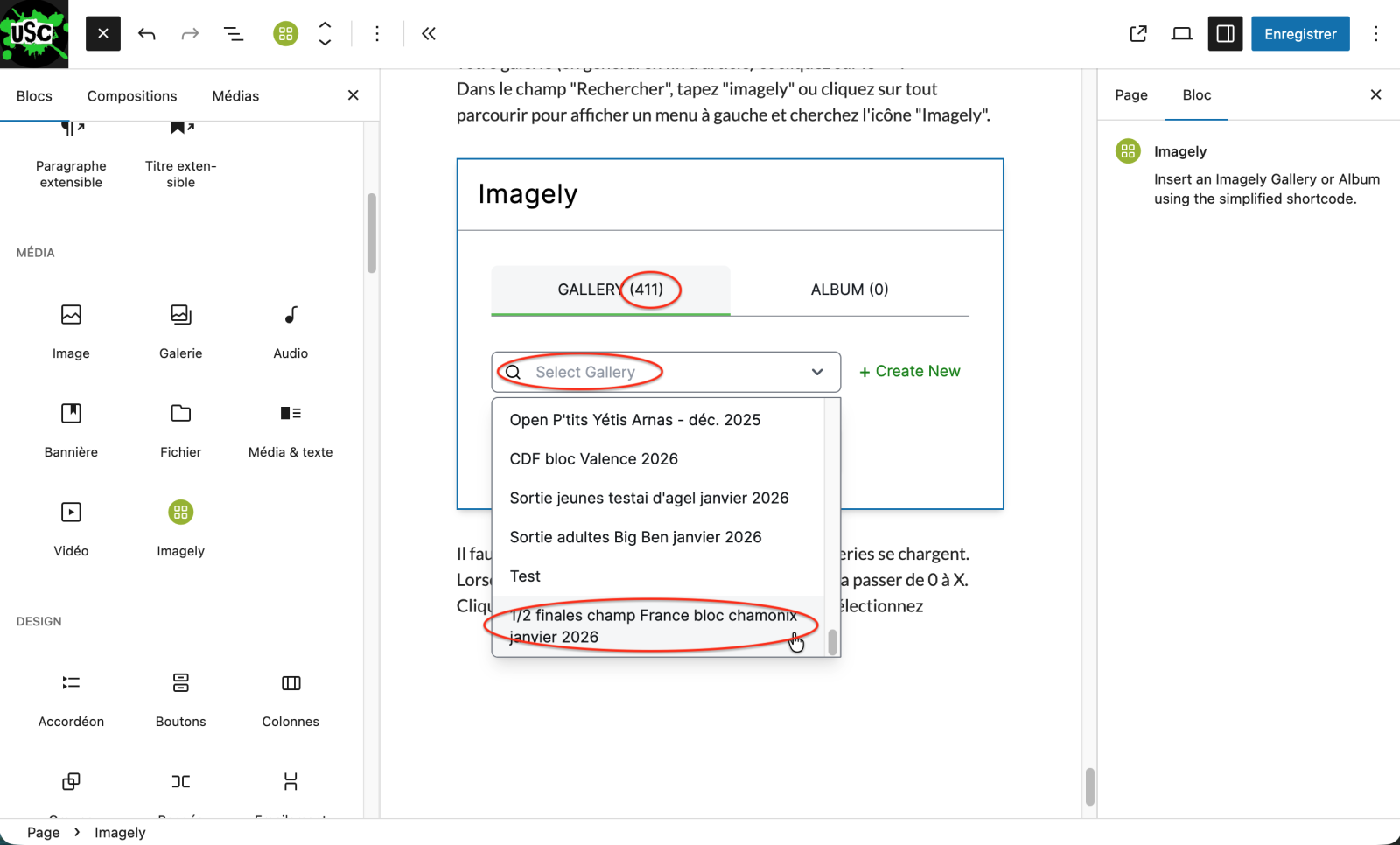
Task: Choose the 1/2 finales champ France gallery
Action: tap(653, 625)
